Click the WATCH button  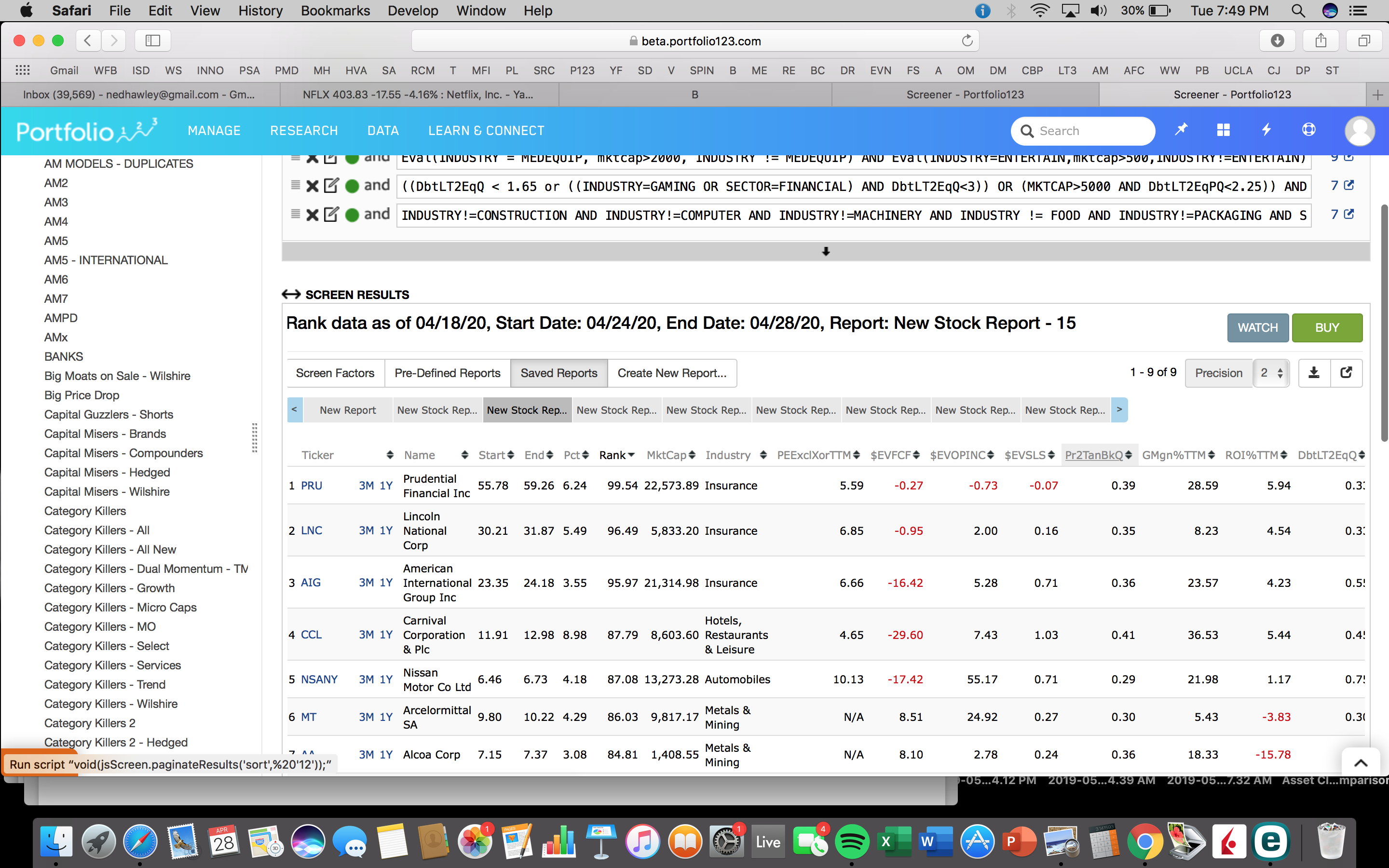1257,328
